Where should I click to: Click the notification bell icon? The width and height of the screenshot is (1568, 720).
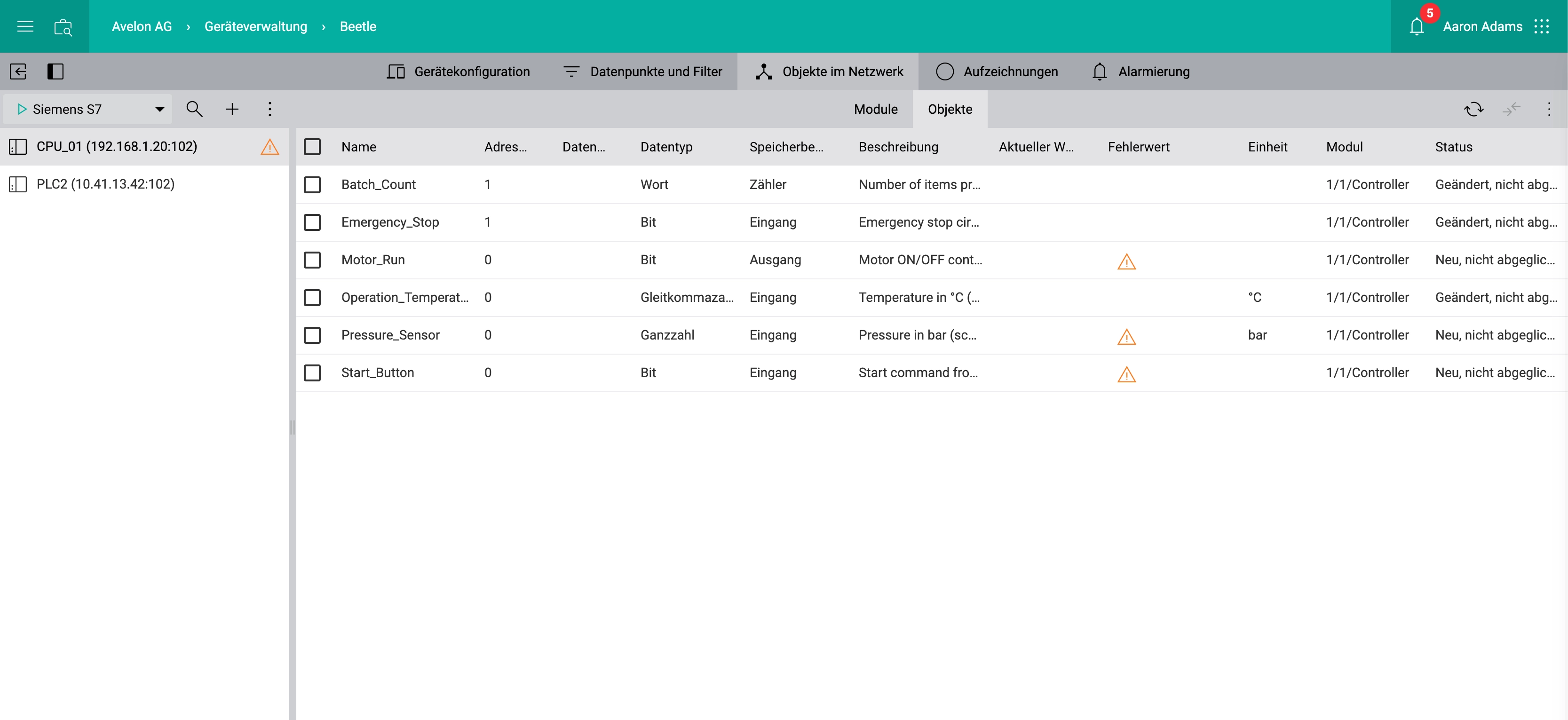1417,27
